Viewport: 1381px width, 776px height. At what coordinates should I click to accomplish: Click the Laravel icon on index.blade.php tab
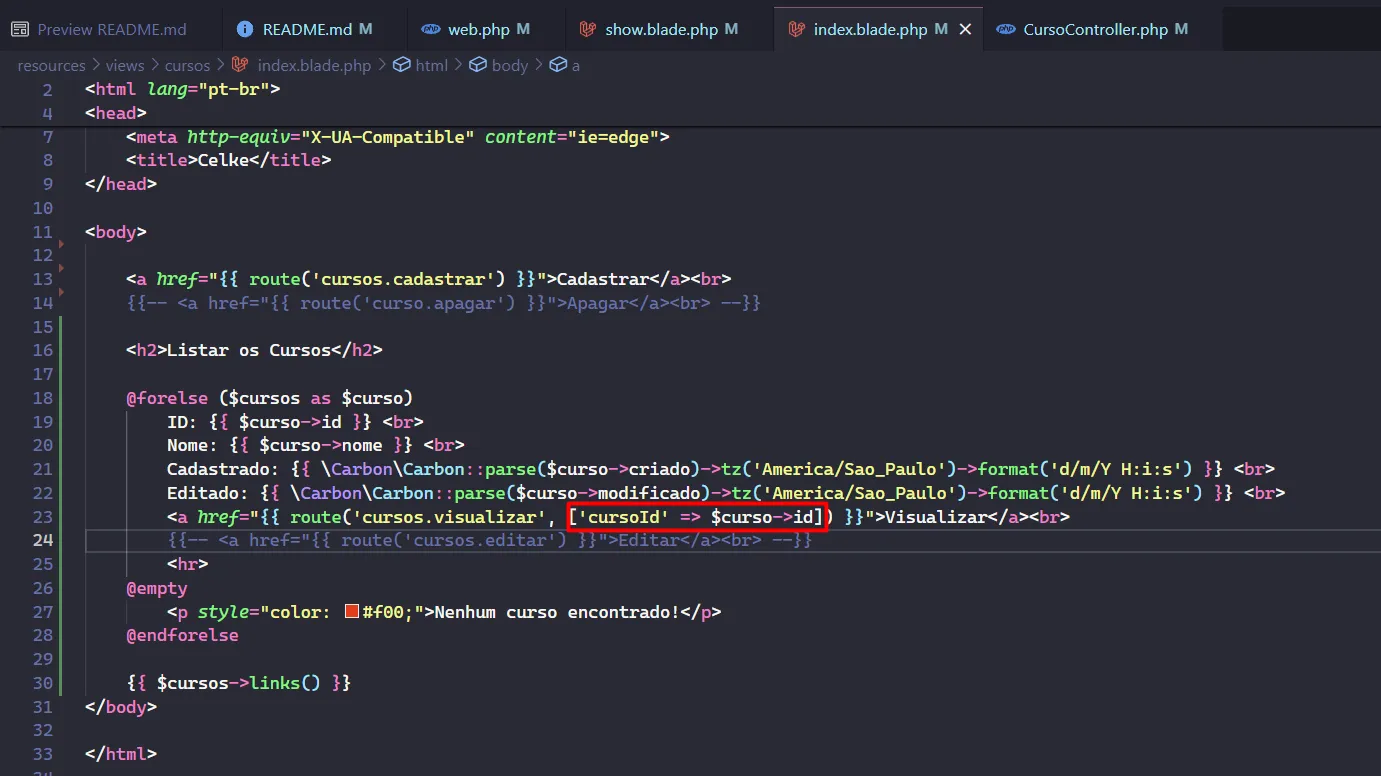pos(797,30)
